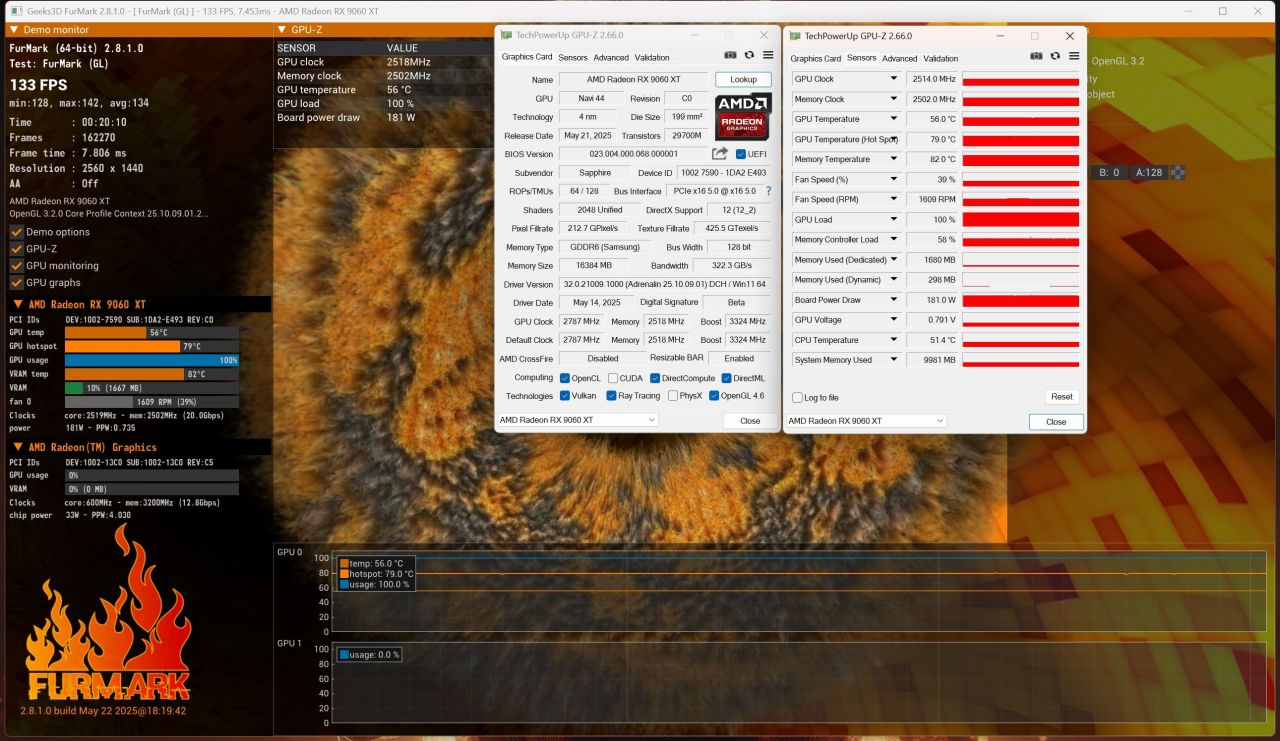Click the Subvendor Sapphire field
The image size is (1280, 741).
595,173
